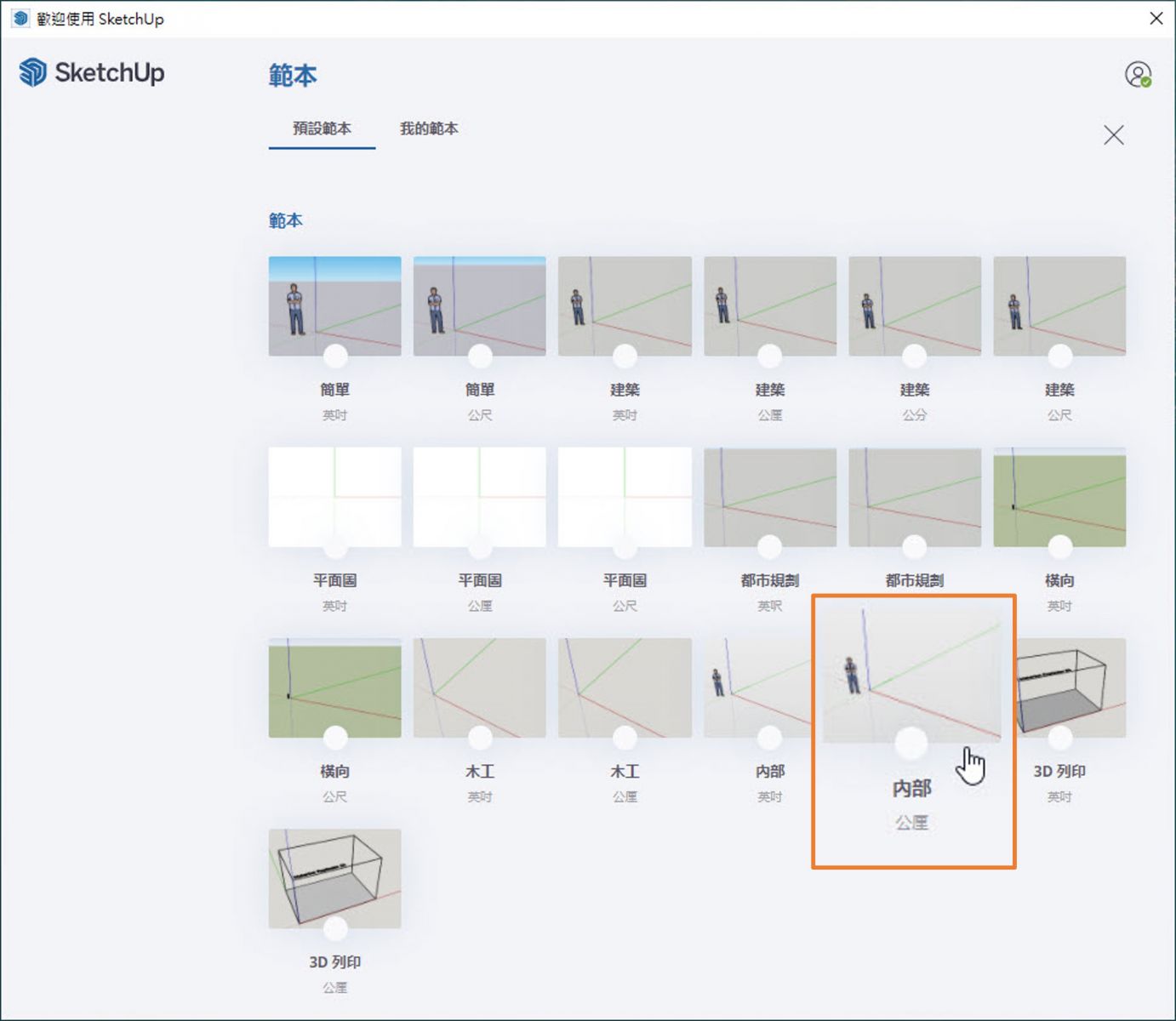Click the 木工 label above 英吋

pos(480,772)
